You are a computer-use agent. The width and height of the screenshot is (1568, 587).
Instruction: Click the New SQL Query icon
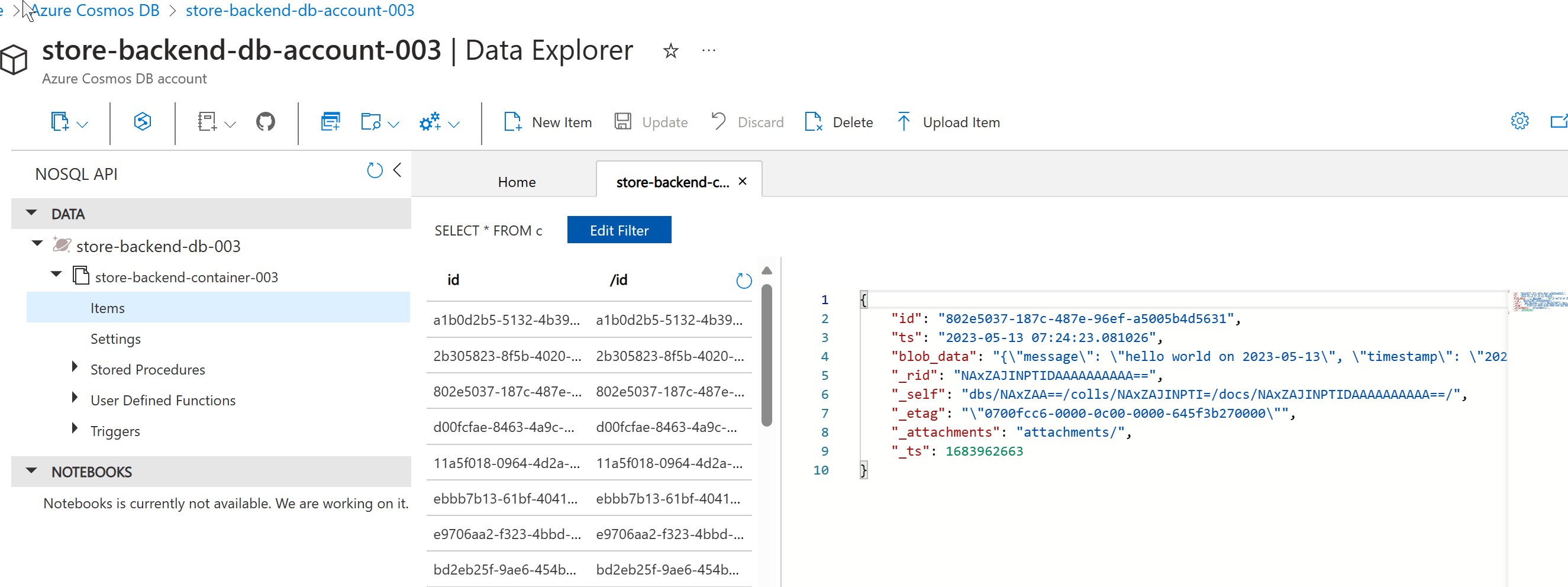click(331, 122)
